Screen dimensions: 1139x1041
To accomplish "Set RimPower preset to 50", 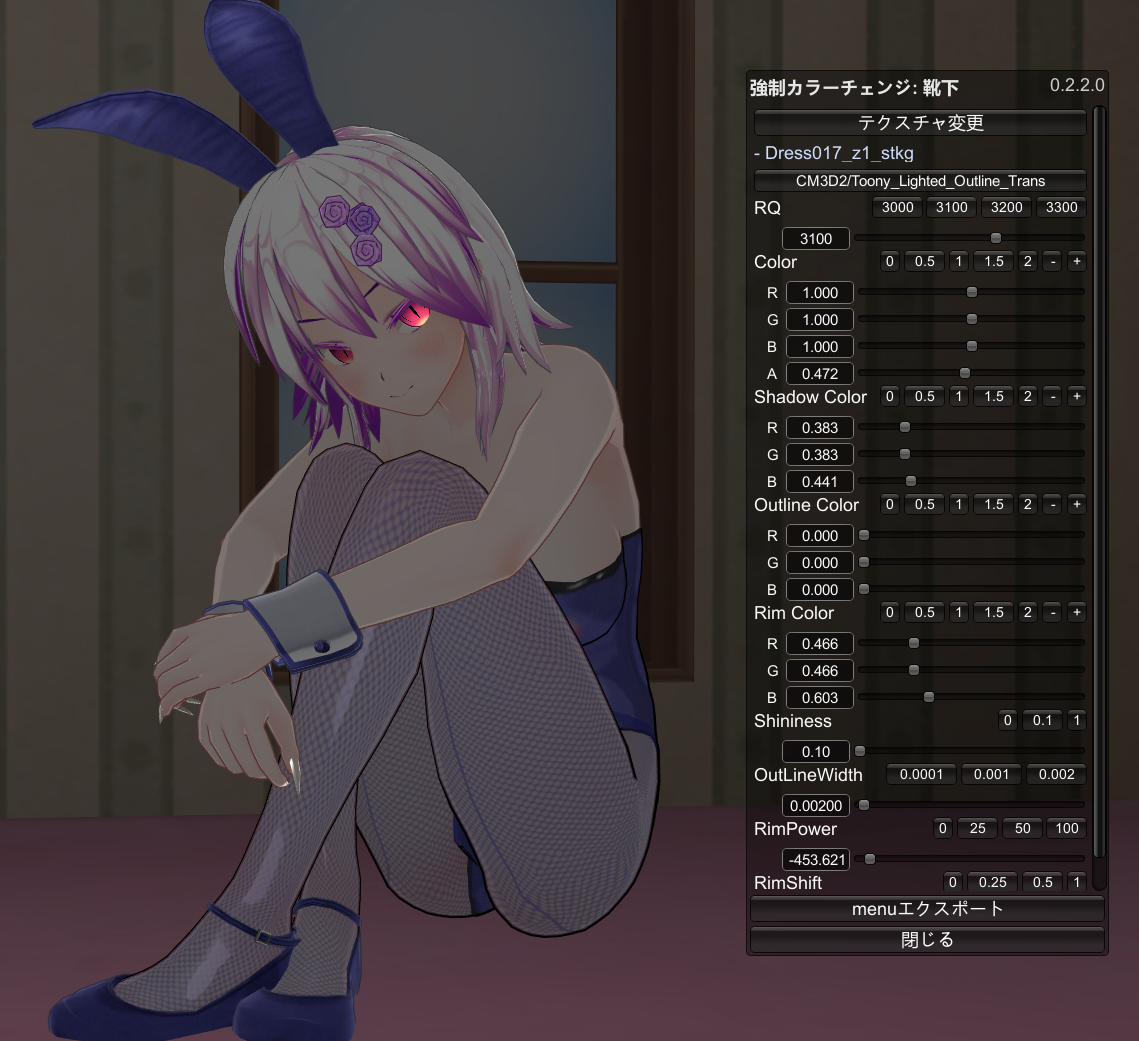I will click(1021, 828).
